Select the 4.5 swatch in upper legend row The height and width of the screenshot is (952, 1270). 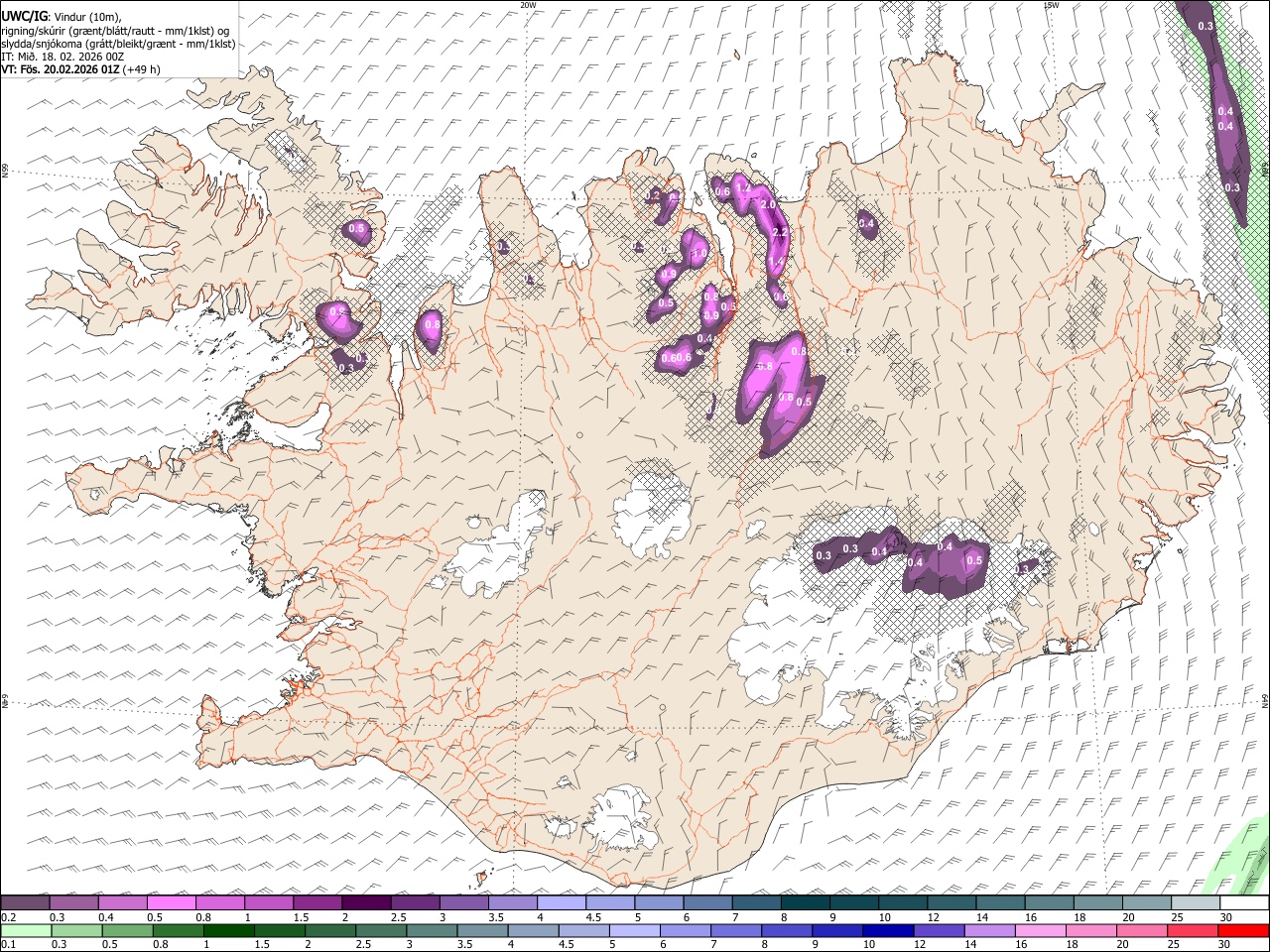pos(609,903)
